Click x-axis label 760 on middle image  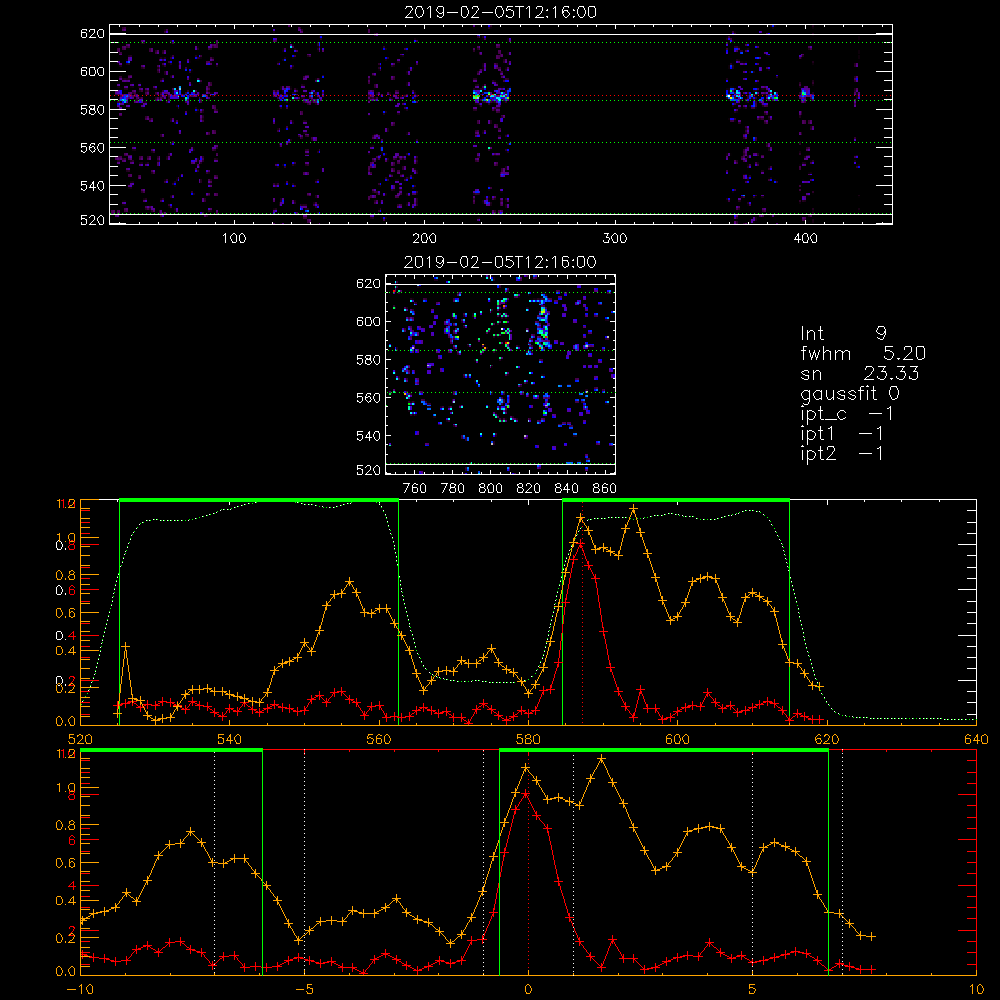point(415,489)
